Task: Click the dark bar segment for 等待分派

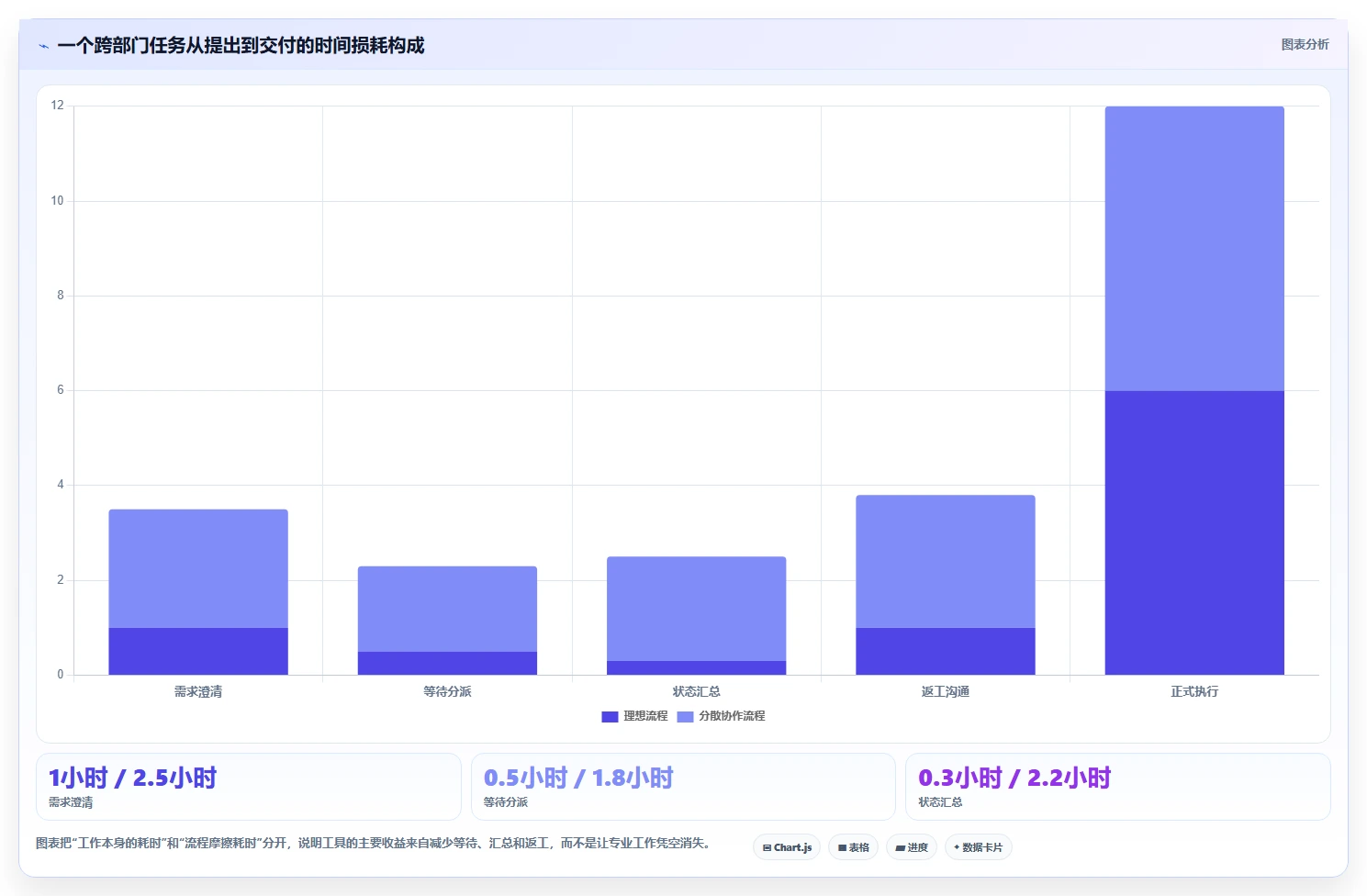Action: coord(447,663)
